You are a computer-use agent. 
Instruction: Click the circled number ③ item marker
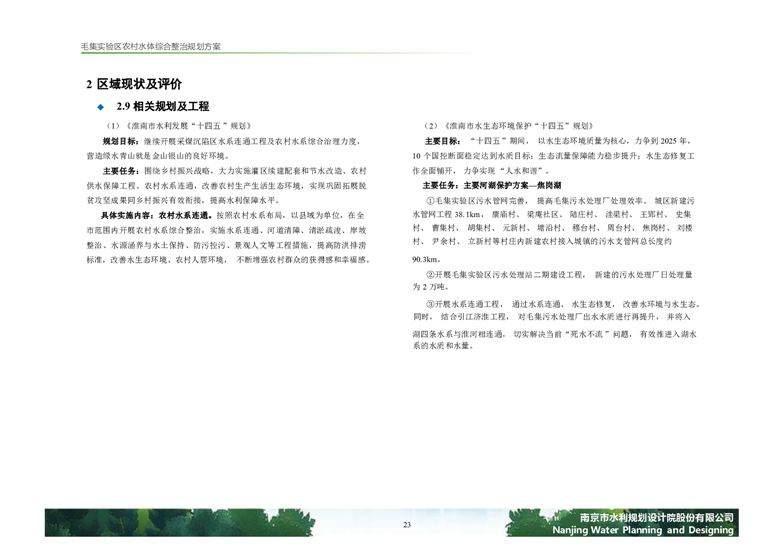pos(431,302)
